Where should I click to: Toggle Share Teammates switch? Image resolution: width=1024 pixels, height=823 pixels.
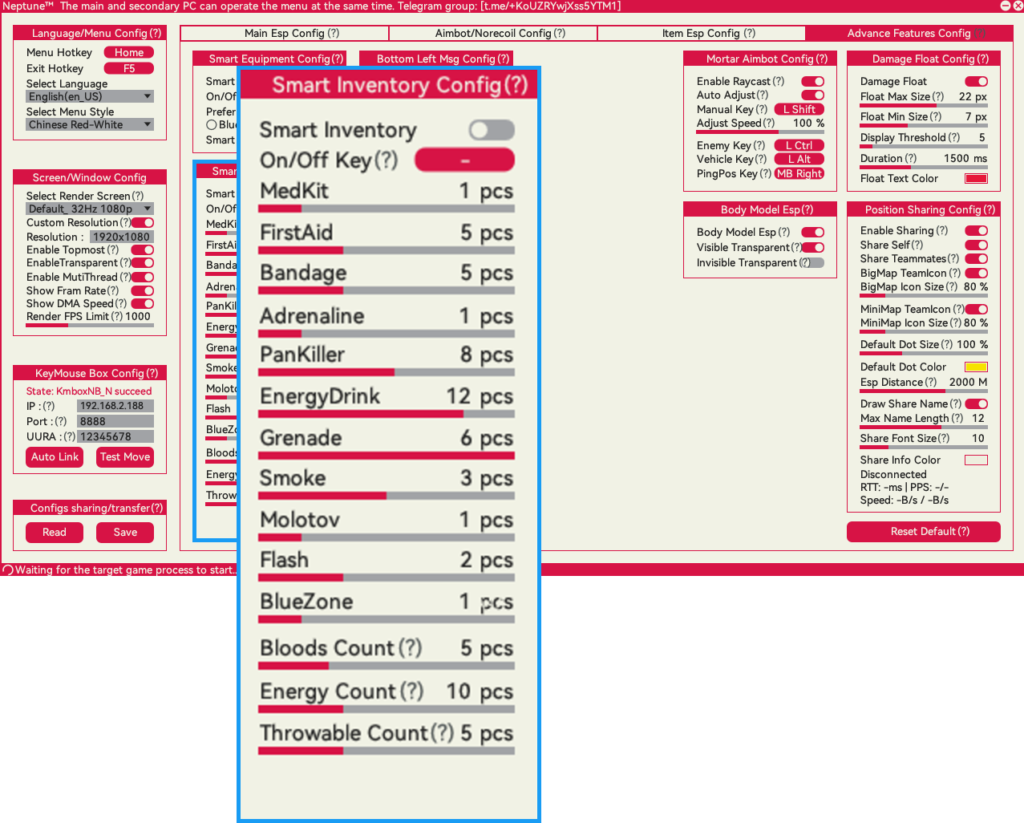(976, 259)
